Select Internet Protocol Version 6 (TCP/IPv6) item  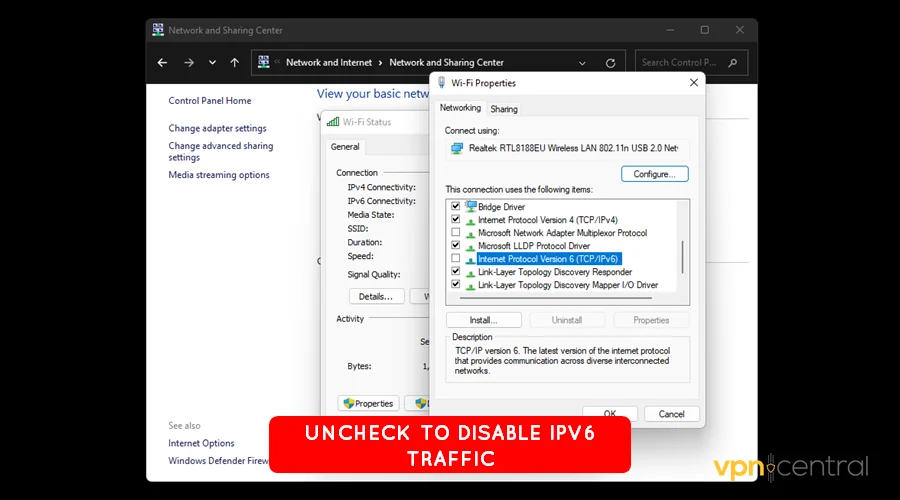(549, 259)
